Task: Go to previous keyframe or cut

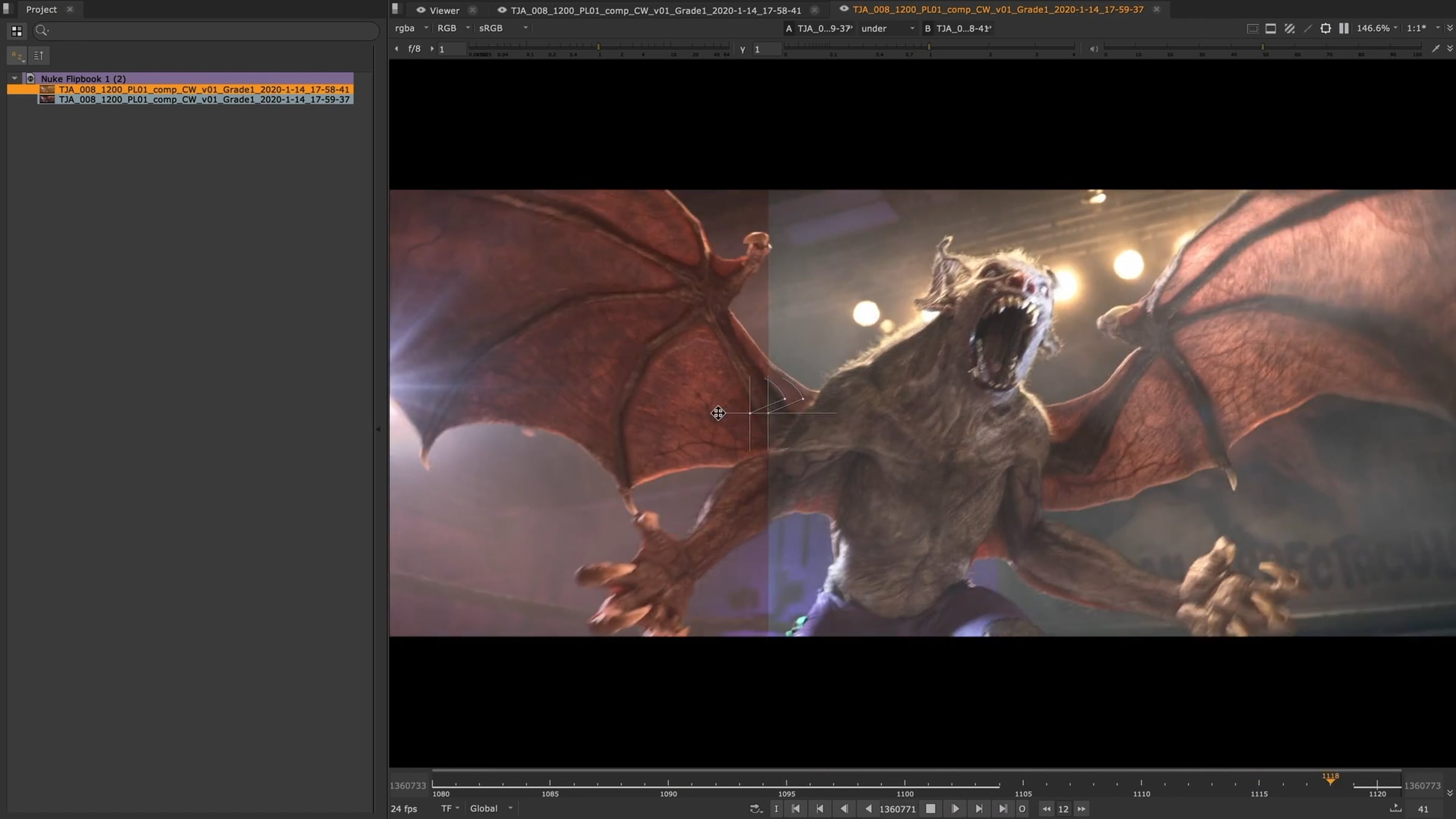Action: pyautogui.click(x=820, y=809)
